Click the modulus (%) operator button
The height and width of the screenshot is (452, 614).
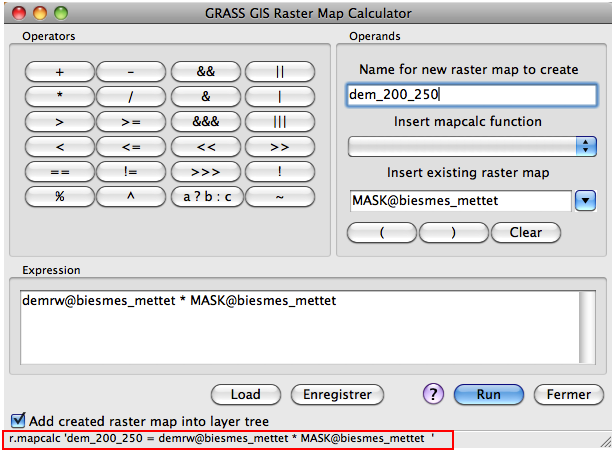click(60, 196)
